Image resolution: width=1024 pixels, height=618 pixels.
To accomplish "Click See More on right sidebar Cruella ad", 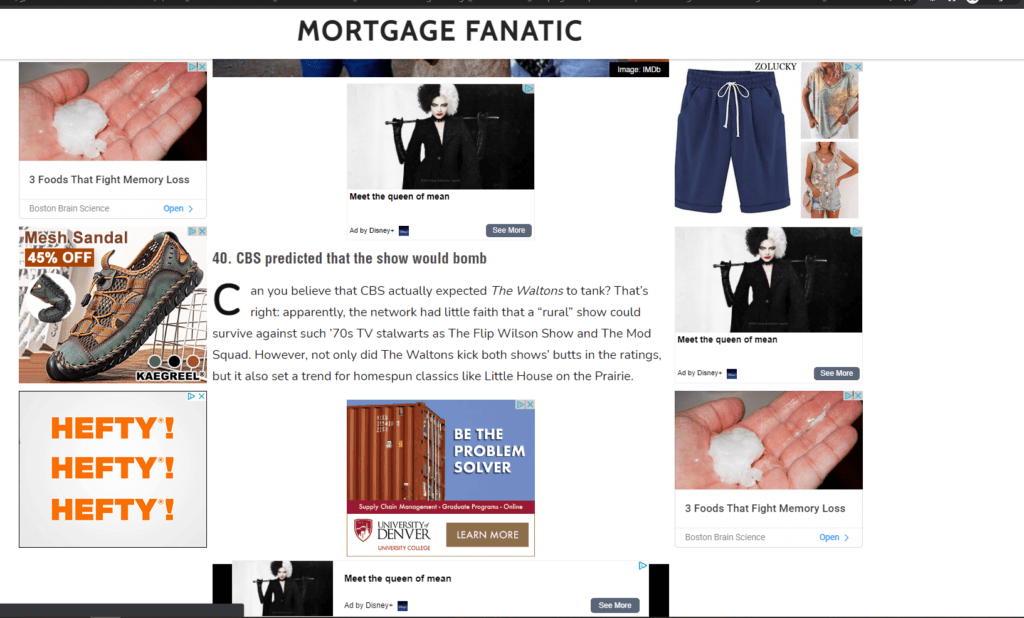I will [837, 373].
